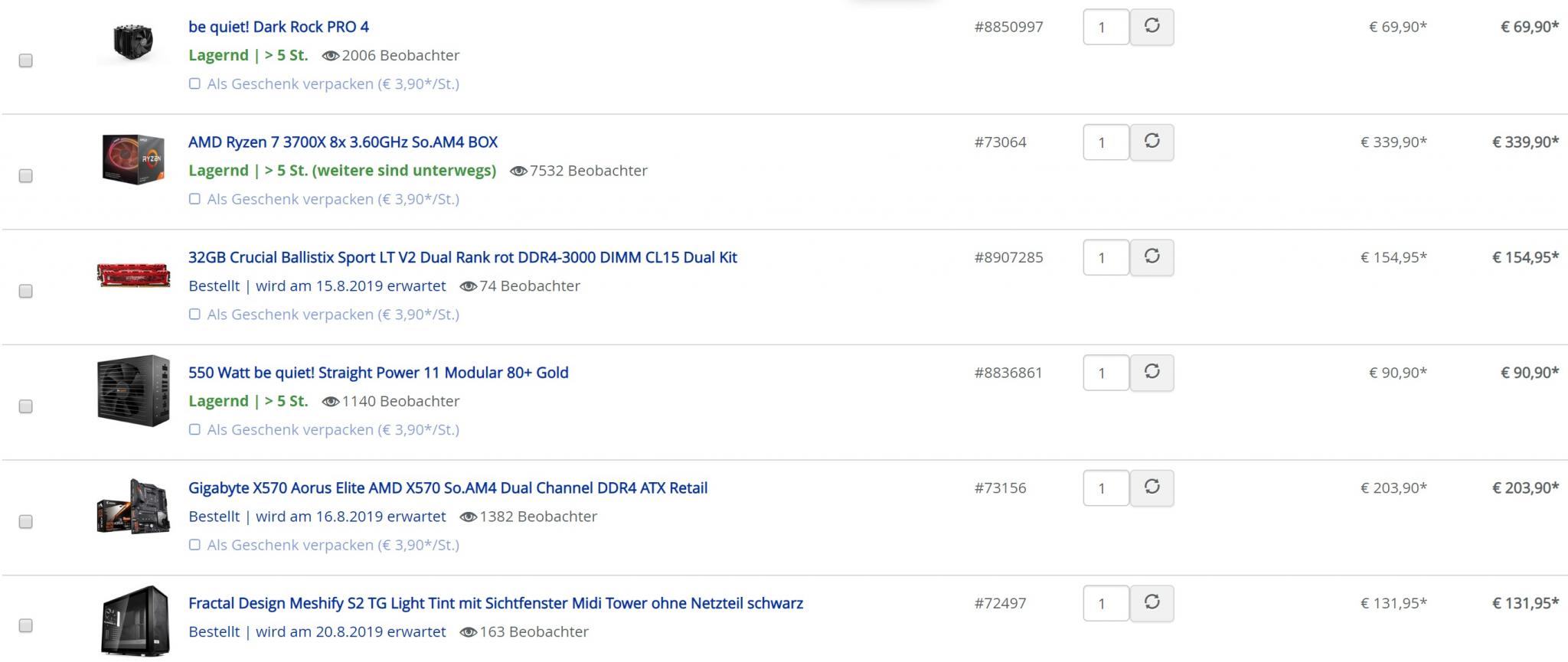Refresh quantity for Straight Power 11 PSU
The image size is (1568, 662).
coord(1151,373)
